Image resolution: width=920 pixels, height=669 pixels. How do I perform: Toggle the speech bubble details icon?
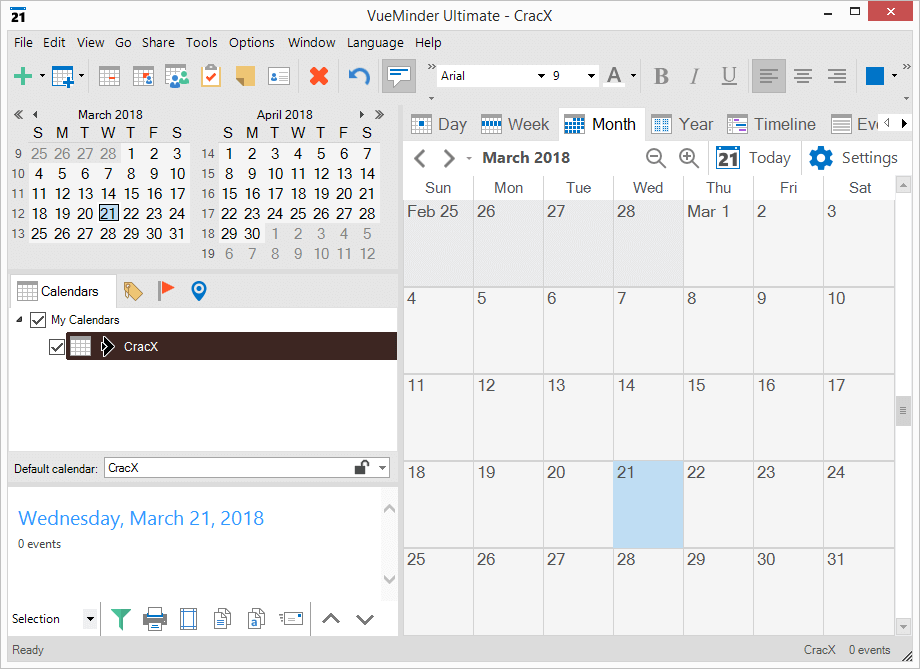tap(399, 76)
